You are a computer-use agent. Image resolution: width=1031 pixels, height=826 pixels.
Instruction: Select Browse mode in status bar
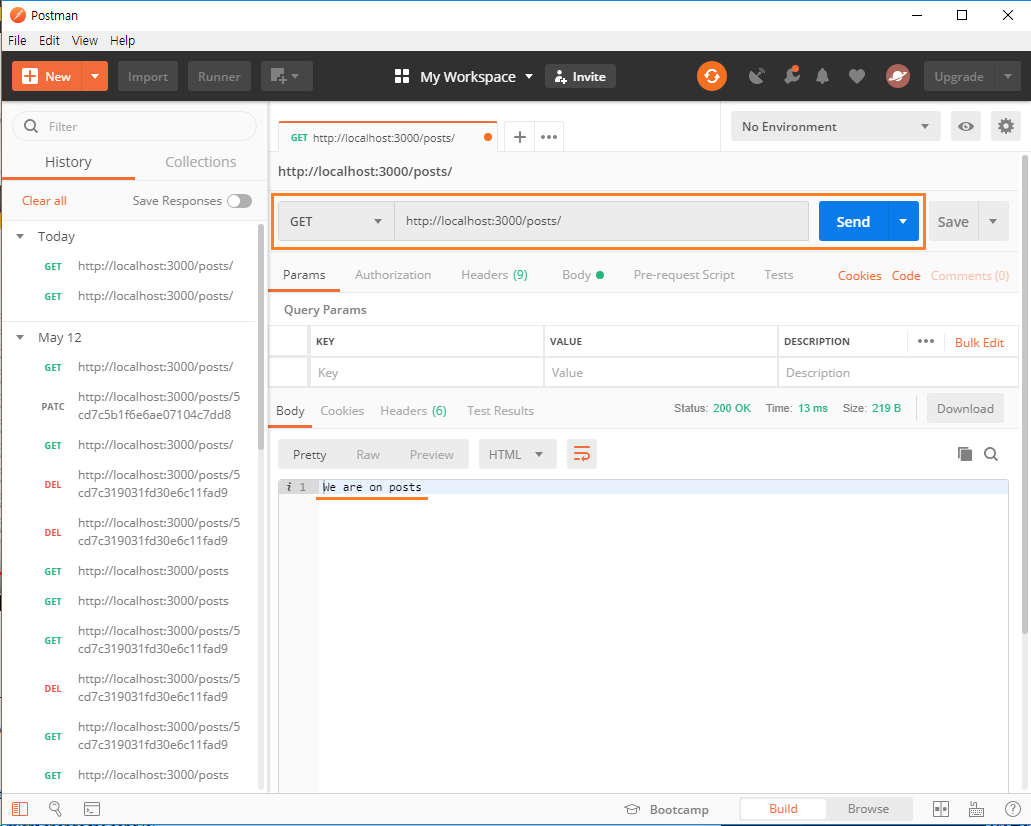point(868,809)
